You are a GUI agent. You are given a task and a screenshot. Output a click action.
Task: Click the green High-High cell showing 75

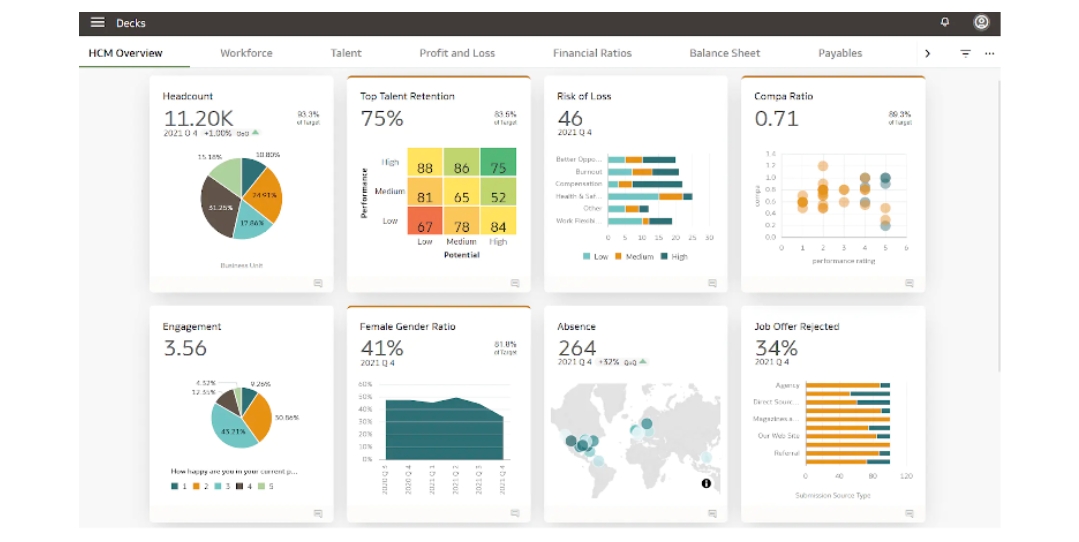497,168
